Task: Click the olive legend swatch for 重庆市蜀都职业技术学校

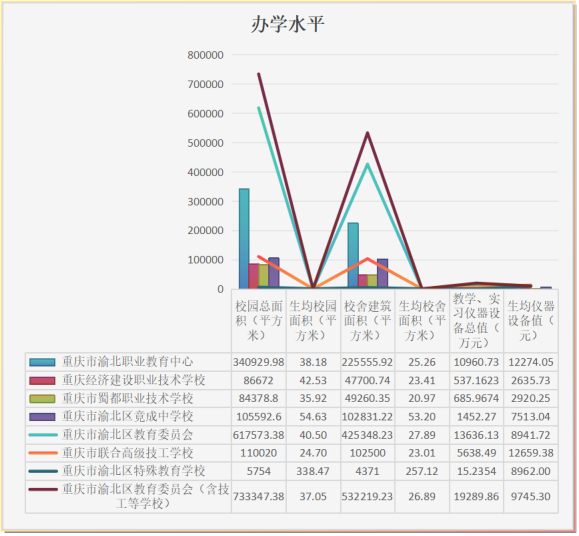Action: click(x=42, y=399)
